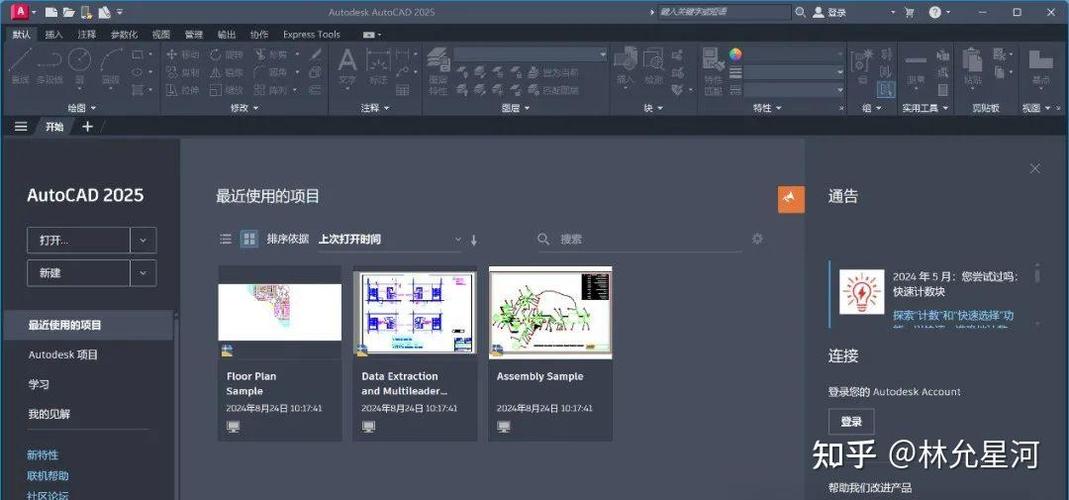This screenshot has height=500, width=1069.
Task: Click the 新建 button
Action: [x=78, y=273]
